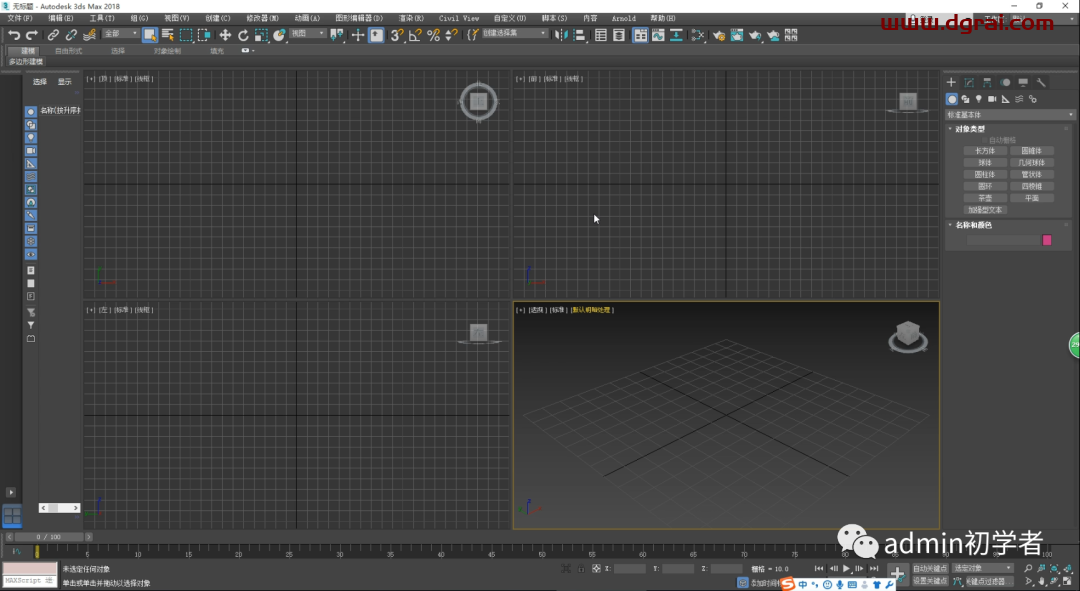The height and width of the screenshot is (591, 1080).
Task: Activate the Select and Scale tool
Action: tap(261, 34)
